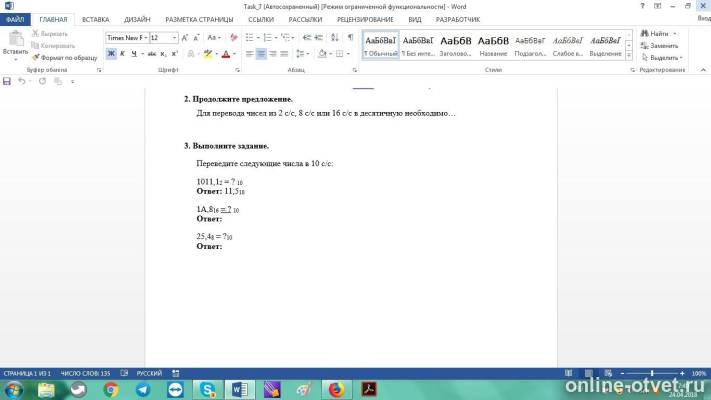The height and width of the screenshot is (400, 711).
Task: Switch to the ДИЗАЙН tab
Action: click(137, 20)
